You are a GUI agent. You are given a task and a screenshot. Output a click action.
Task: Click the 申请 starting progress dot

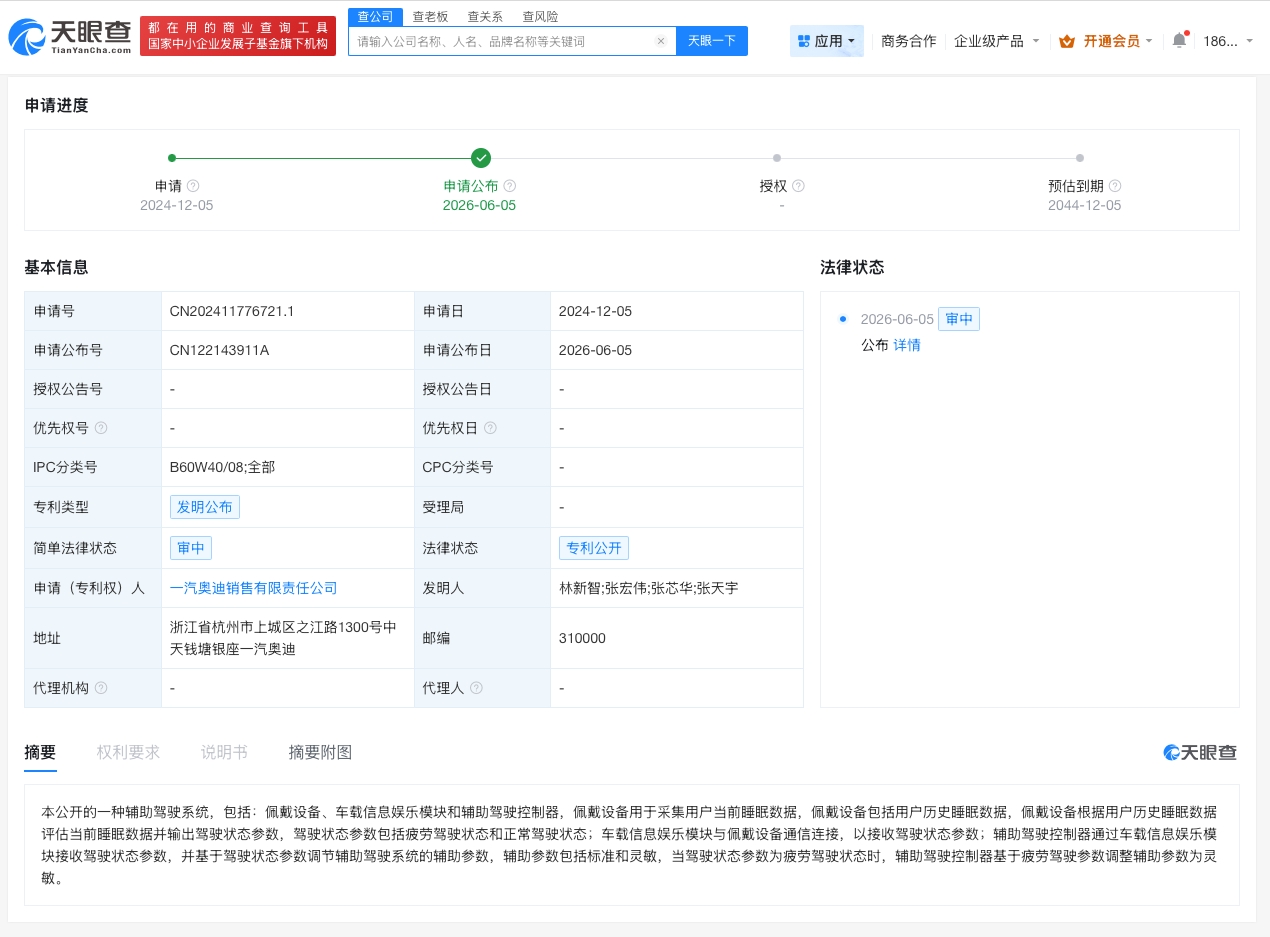tap(172, 158)
